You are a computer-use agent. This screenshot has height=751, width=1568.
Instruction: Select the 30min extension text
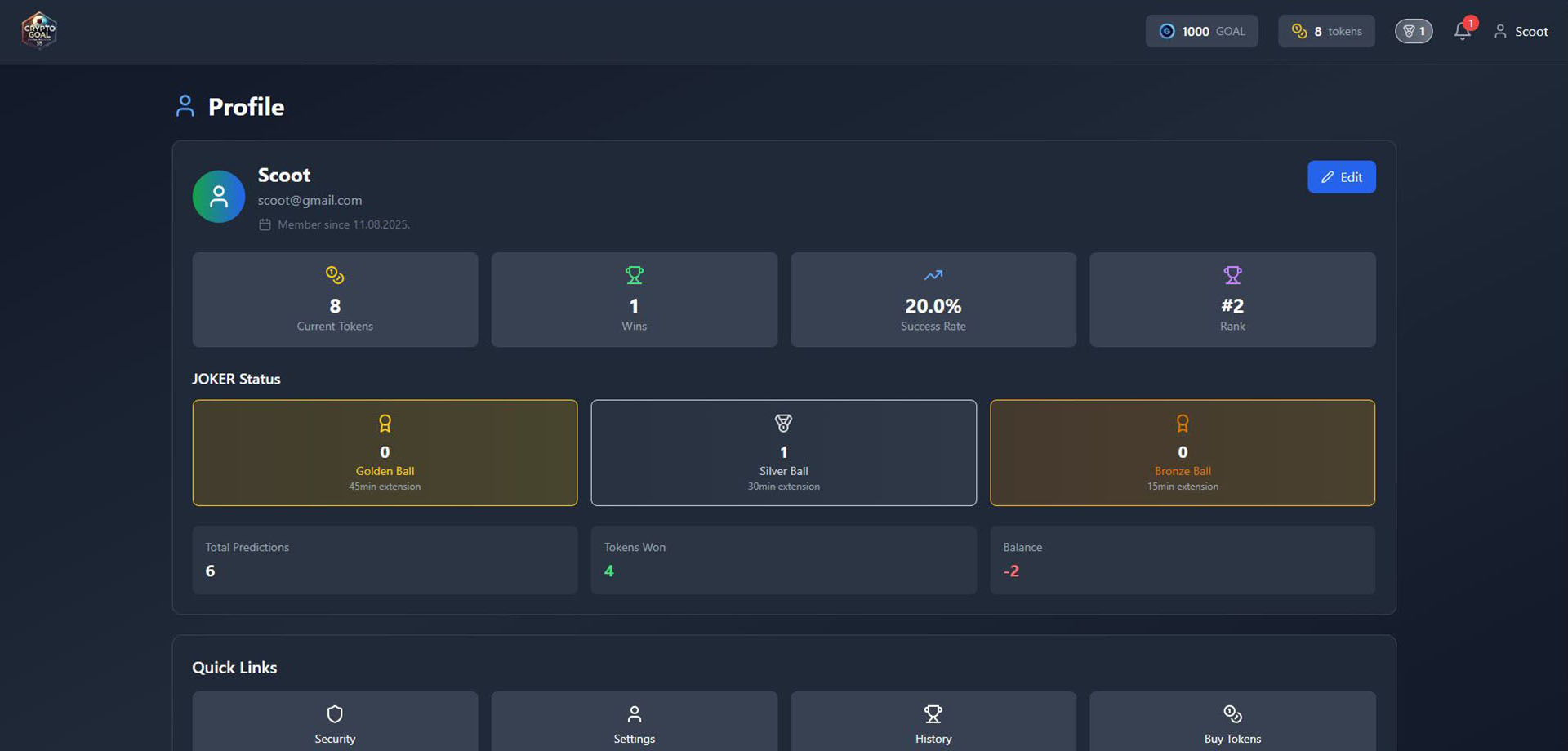783,487
